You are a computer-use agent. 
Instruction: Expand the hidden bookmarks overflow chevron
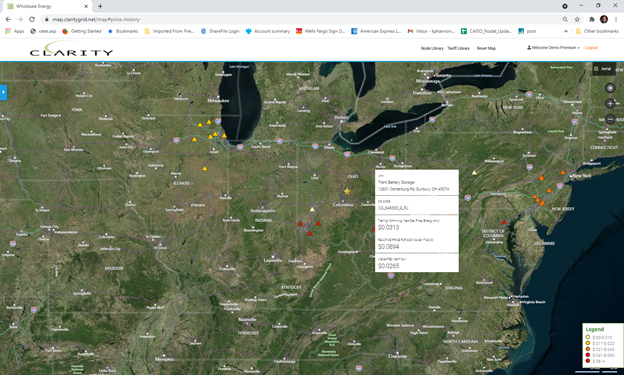coord(566,31)
